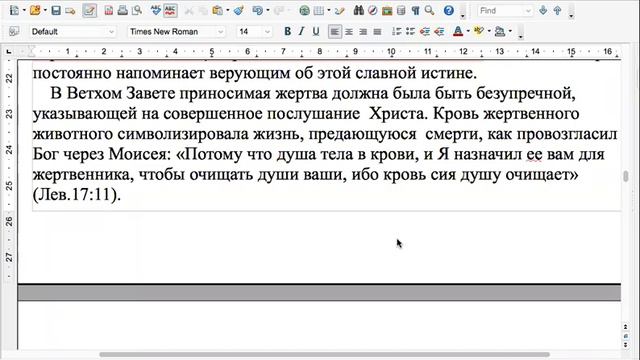Toggle Bold formatting

coord(287,31)
